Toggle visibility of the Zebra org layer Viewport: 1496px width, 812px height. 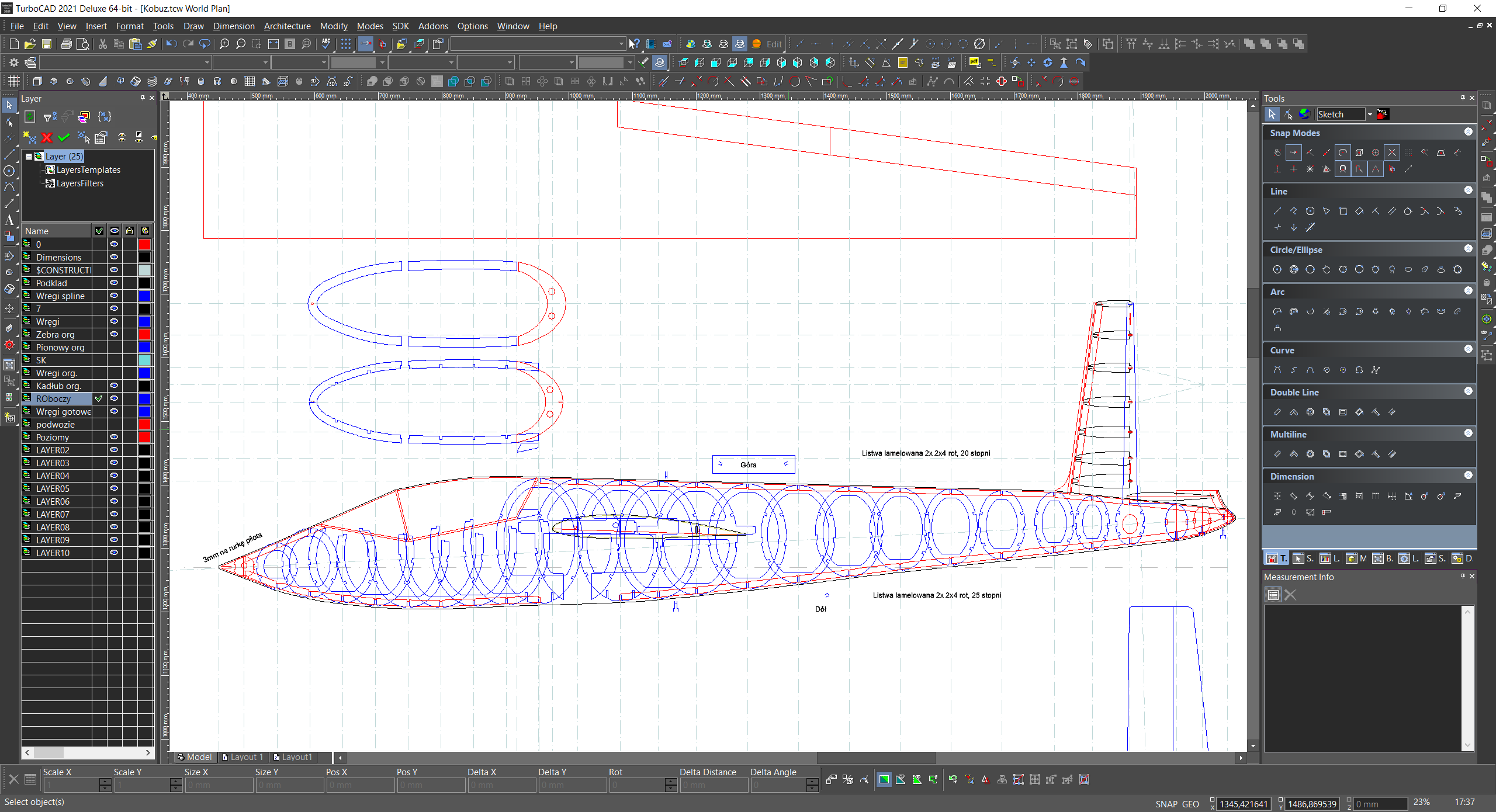click(114, 334)
